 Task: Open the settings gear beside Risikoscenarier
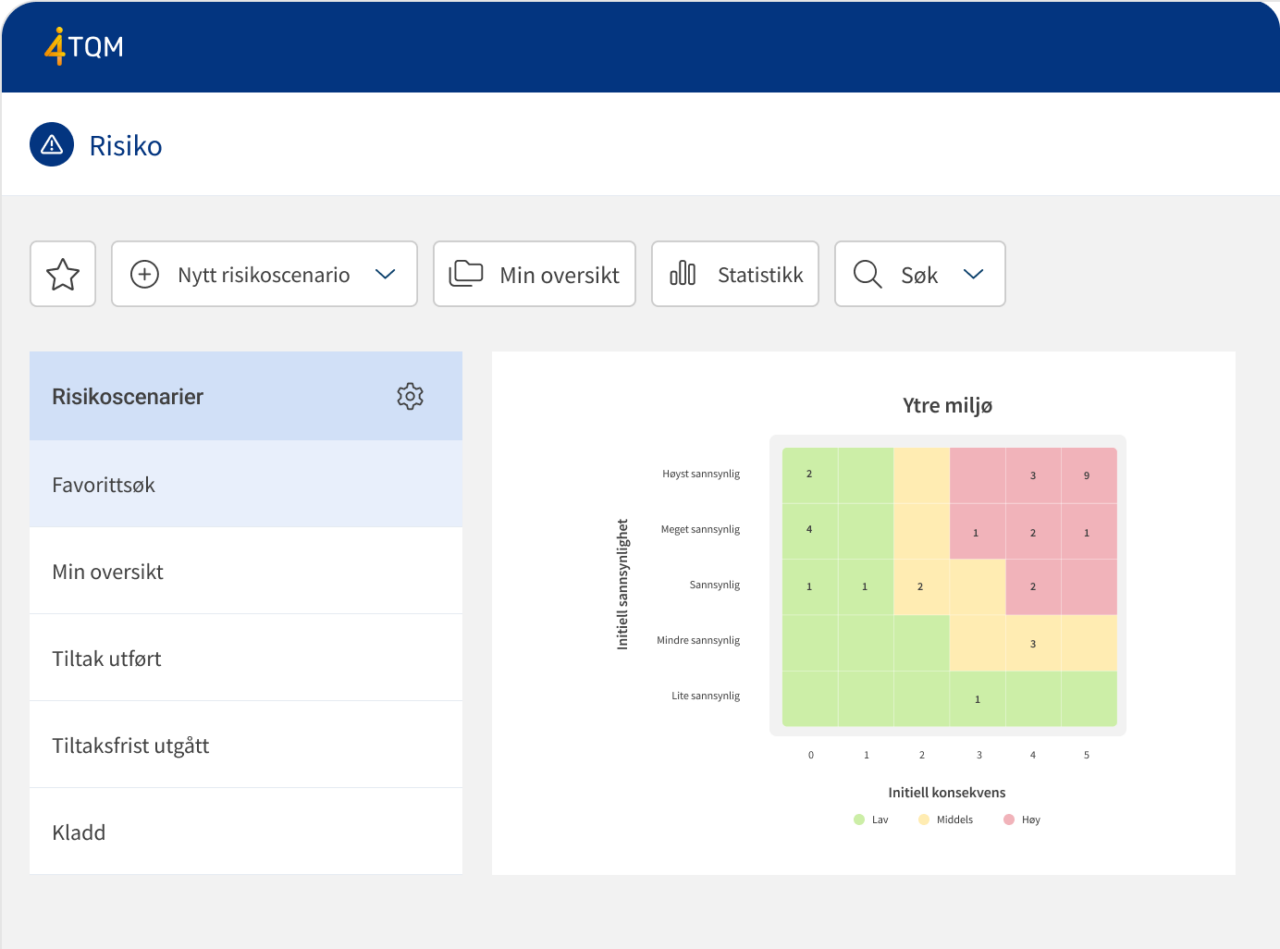tap(410, 396)
